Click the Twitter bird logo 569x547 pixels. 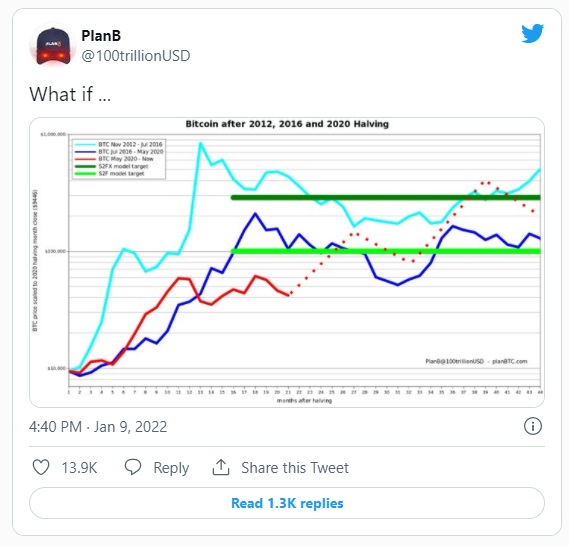532,33
